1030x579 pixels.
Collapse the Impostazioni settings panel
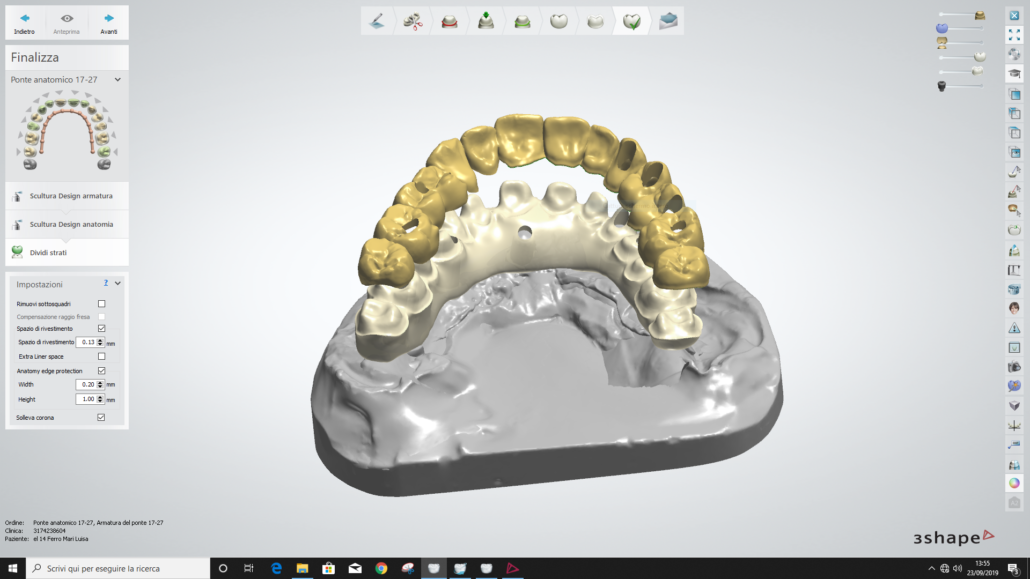click(118, 284)
